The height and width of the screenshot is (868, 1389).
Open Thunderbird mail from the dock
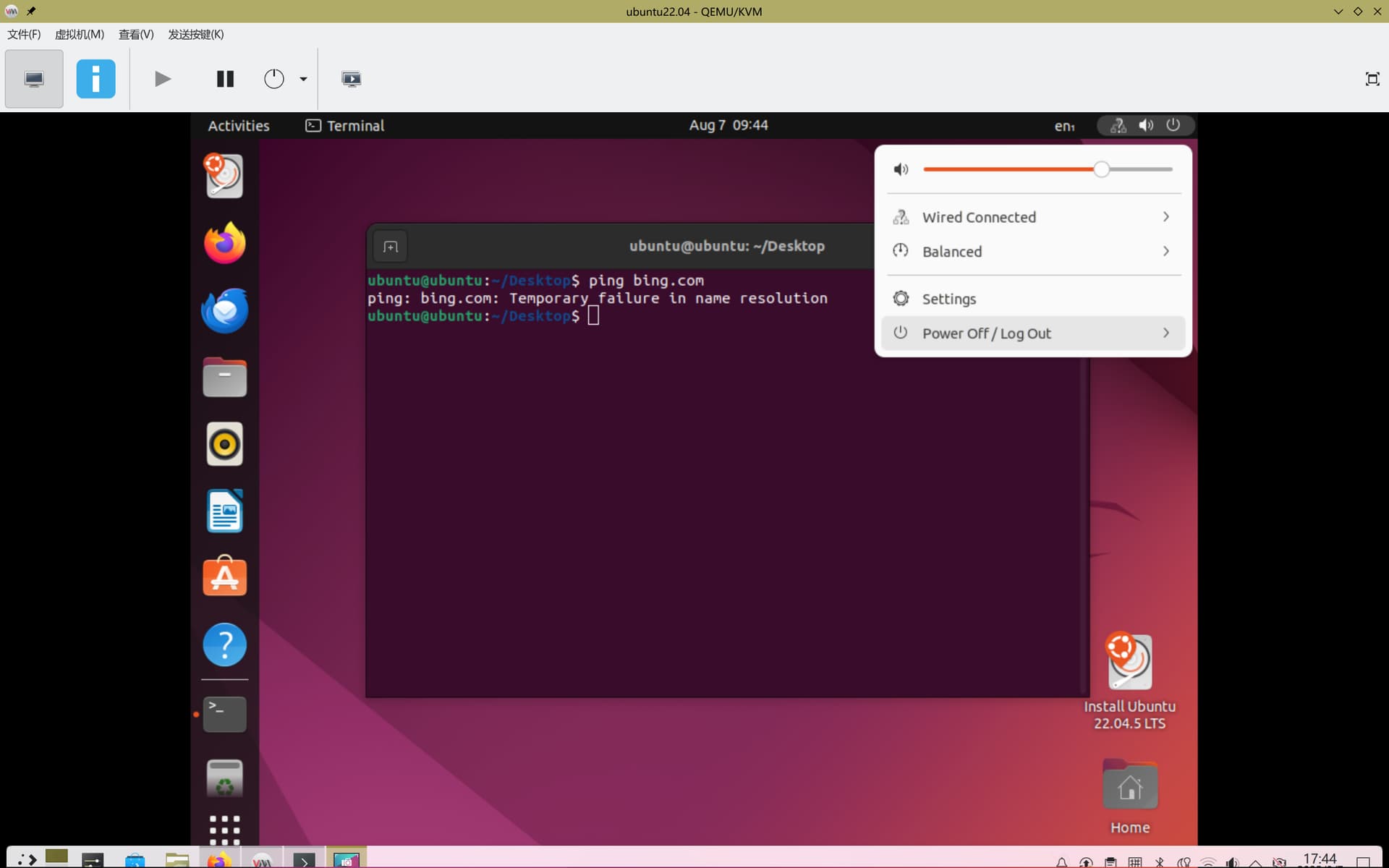click(225, 310)
